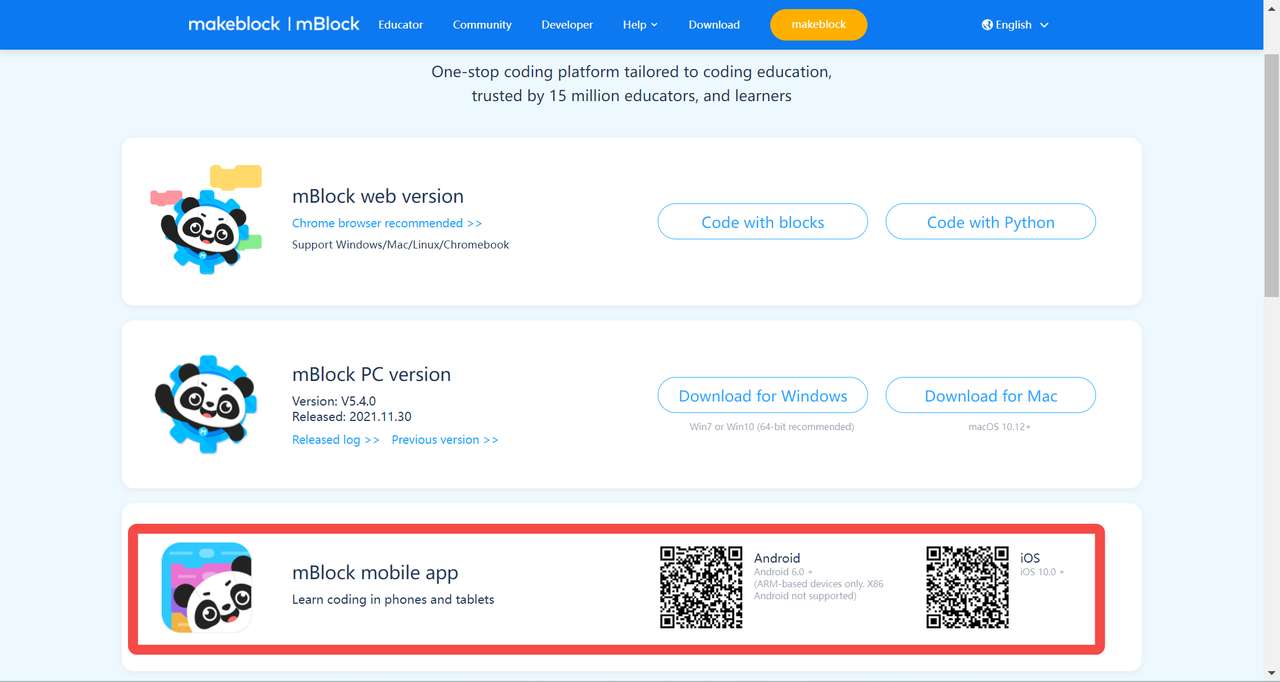
Task: Click the Code with Python button
Action: [x=991, y=222]
